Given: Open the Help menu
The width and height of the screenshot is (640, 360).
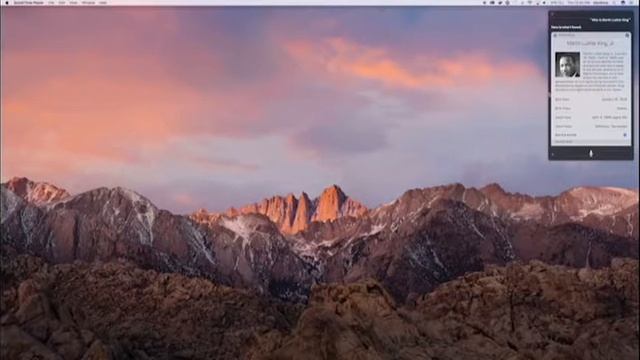Looking at the screenshot, I should click(103, 2).
